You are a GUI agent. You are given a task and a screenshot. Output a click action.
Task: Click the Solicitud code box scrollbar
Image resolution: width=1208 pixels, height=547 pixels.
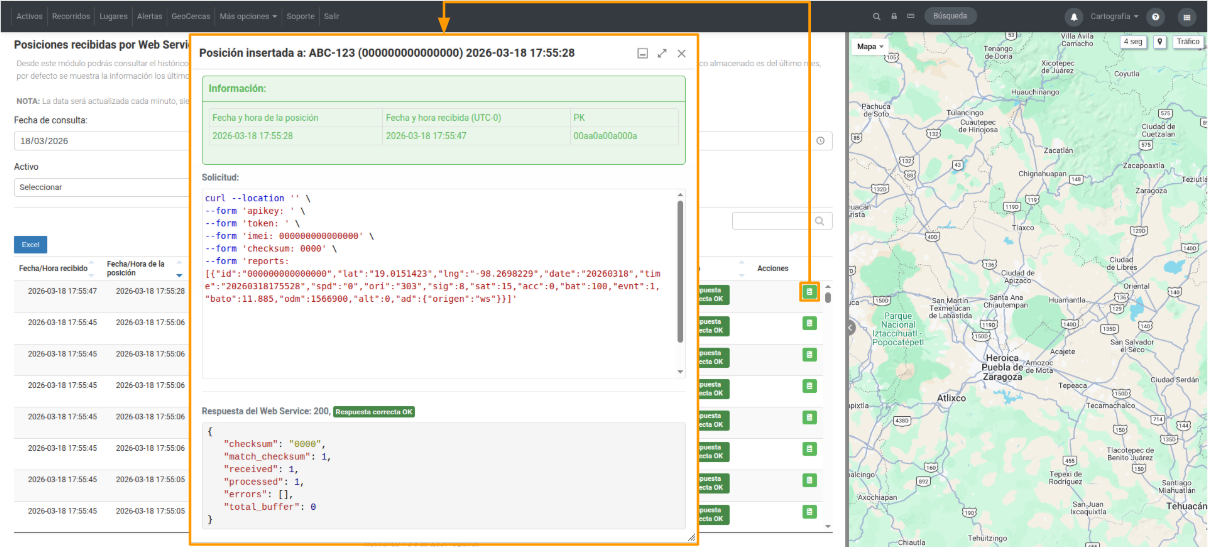[x=680, y=270]
